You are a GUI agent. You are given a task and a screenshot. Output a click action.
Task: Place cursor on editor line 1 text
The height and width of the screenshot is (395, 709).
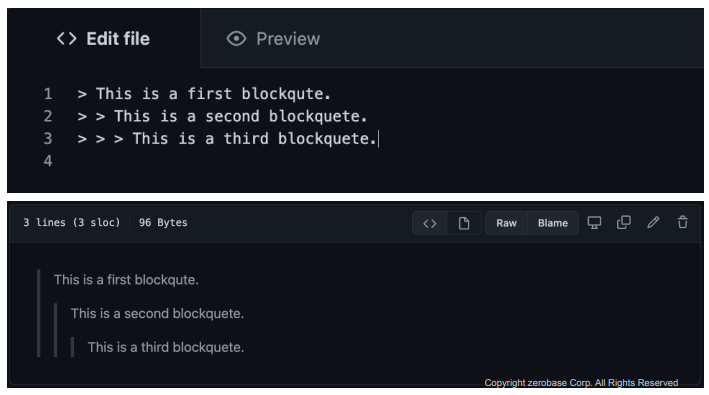point(204,94)
